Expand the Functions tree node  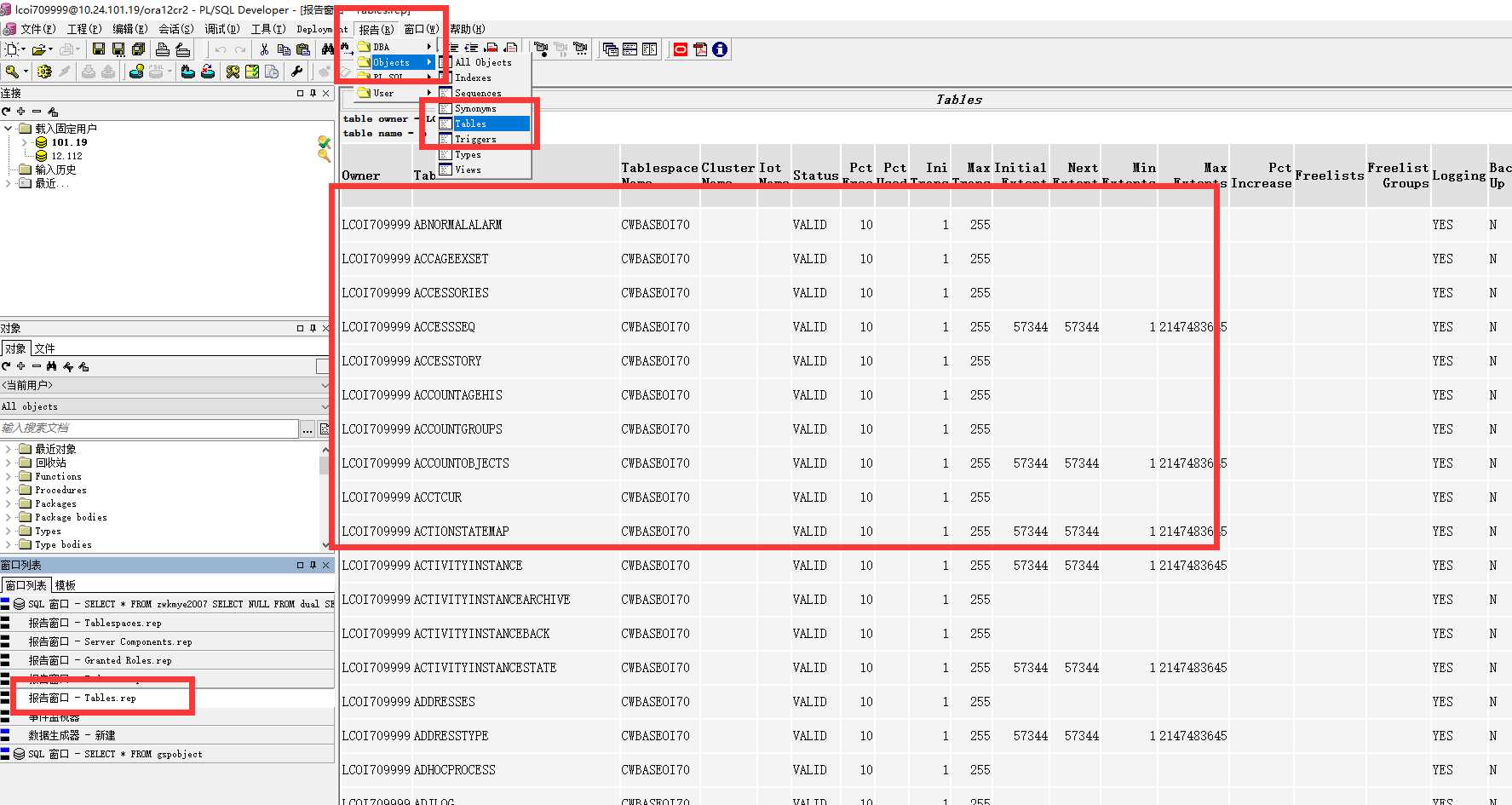9,476
